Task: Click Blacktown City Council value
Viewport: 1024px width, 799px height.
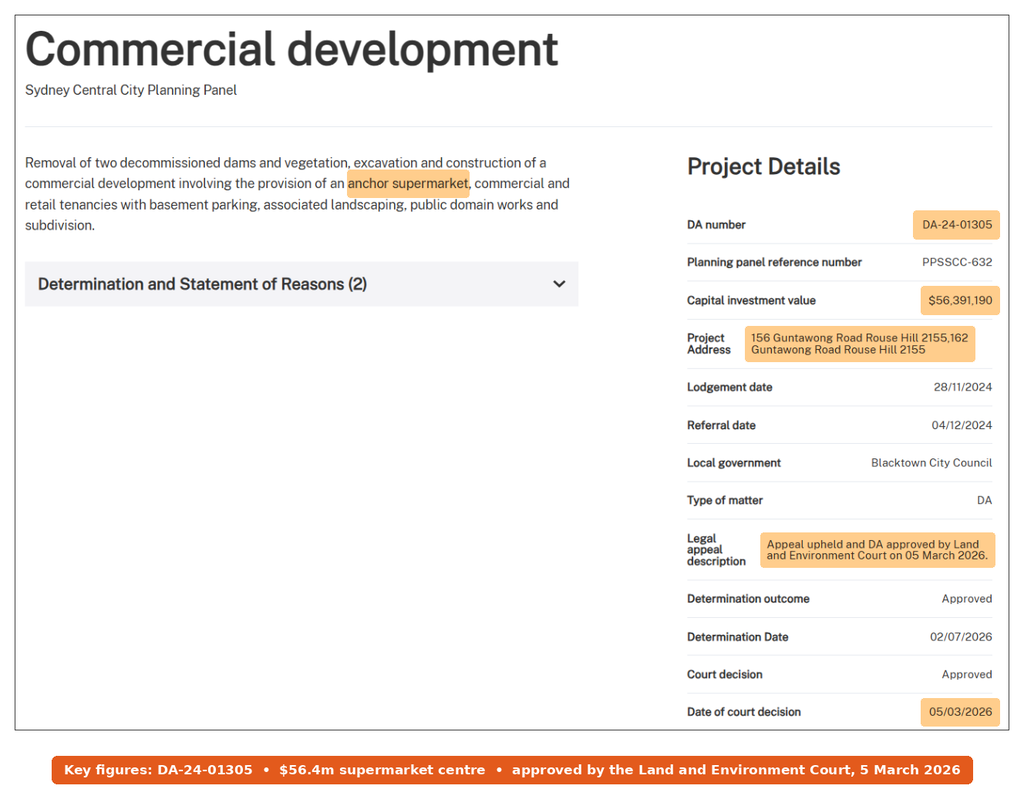Action: [x=931, y=463]
